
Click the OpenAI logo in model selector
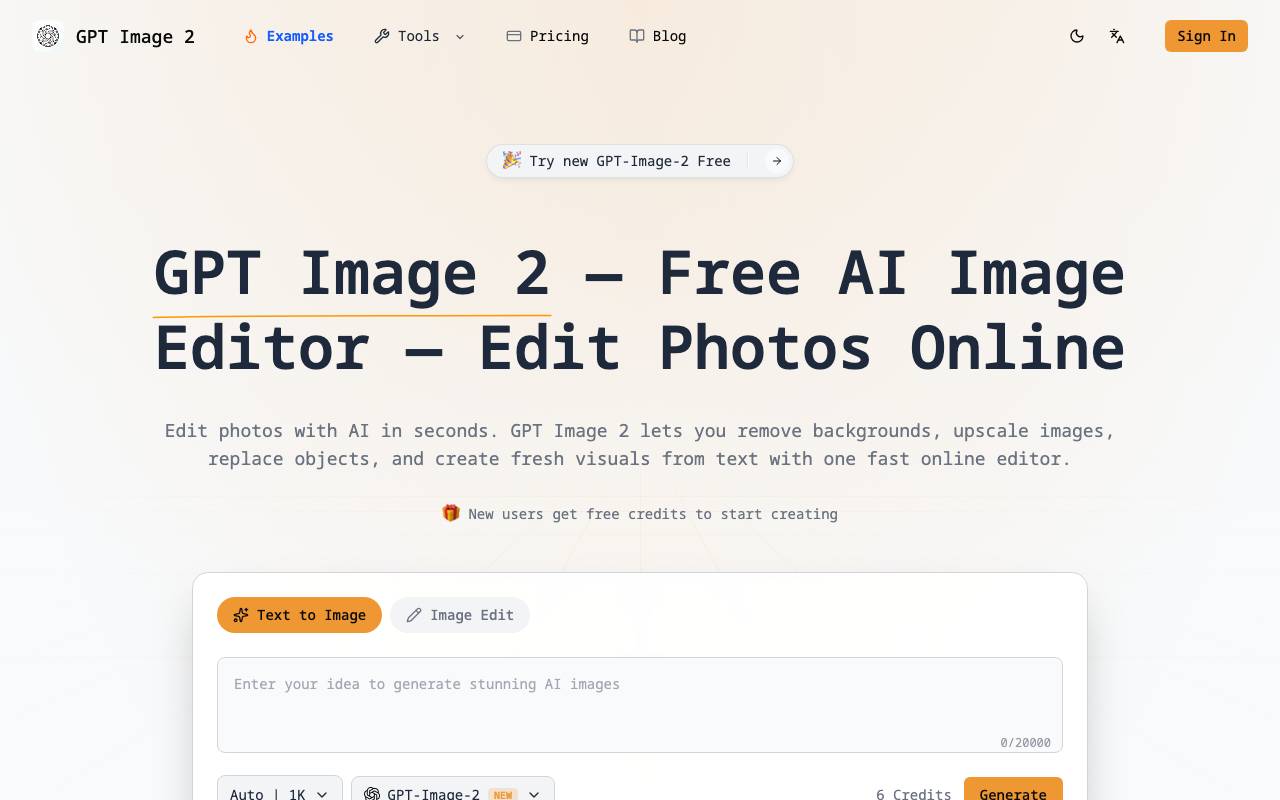coord(372,794)
